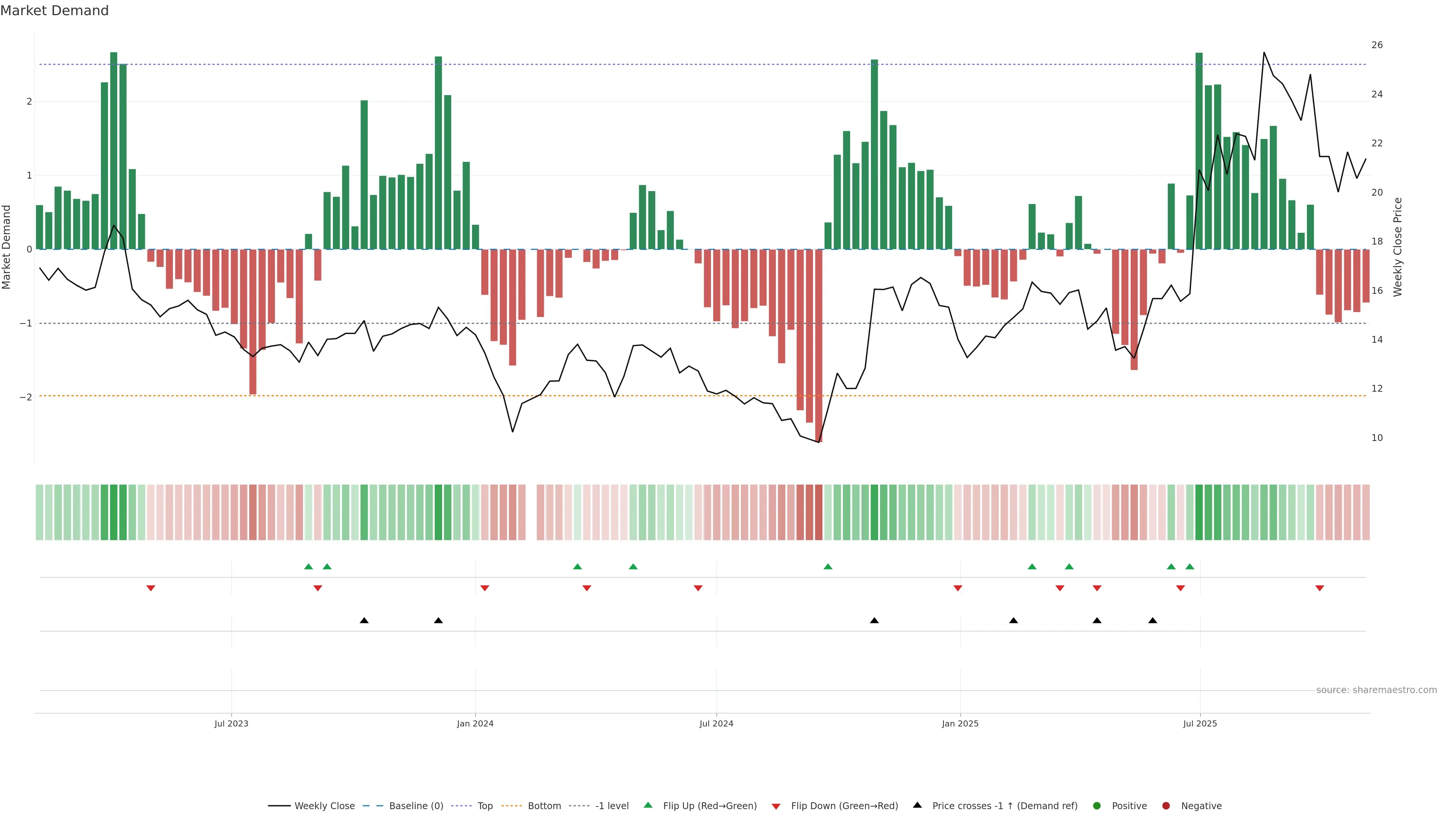Hide the Top dotted line via legend
Screen dimensions: 1456x819
(485, 806)
